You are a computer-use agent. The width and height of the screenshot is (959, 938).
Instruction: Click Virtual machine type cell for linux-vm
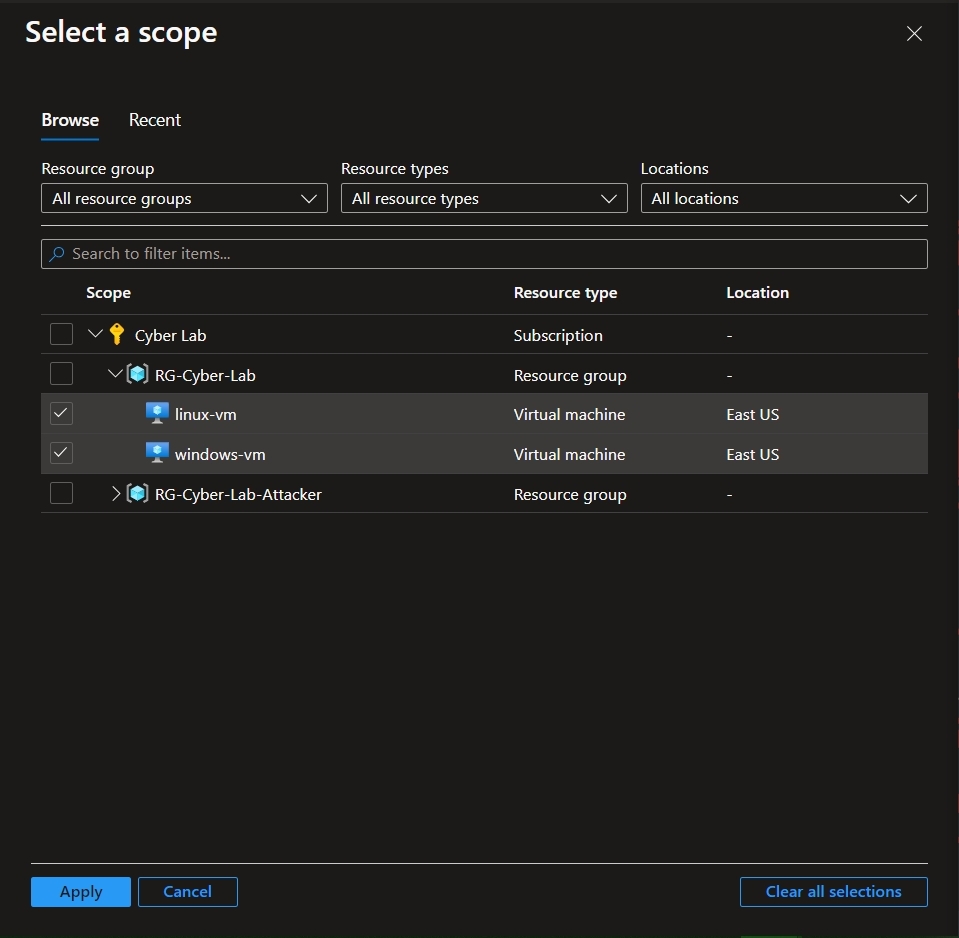[x=569, y=415]
